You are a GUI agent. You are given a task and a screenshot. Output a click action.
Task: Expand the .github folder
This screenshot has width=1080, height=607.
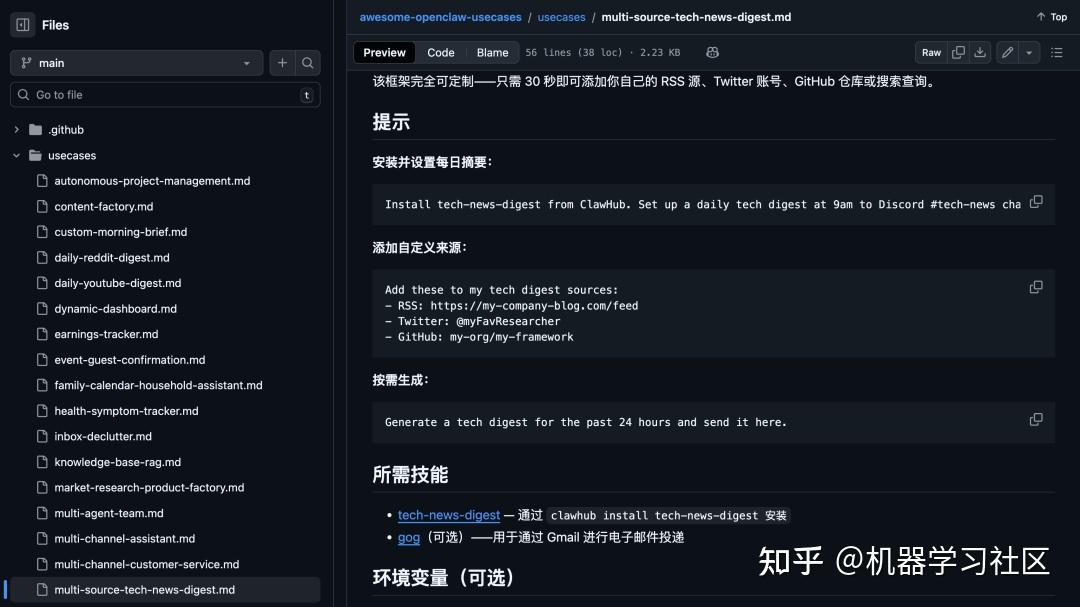17,130
